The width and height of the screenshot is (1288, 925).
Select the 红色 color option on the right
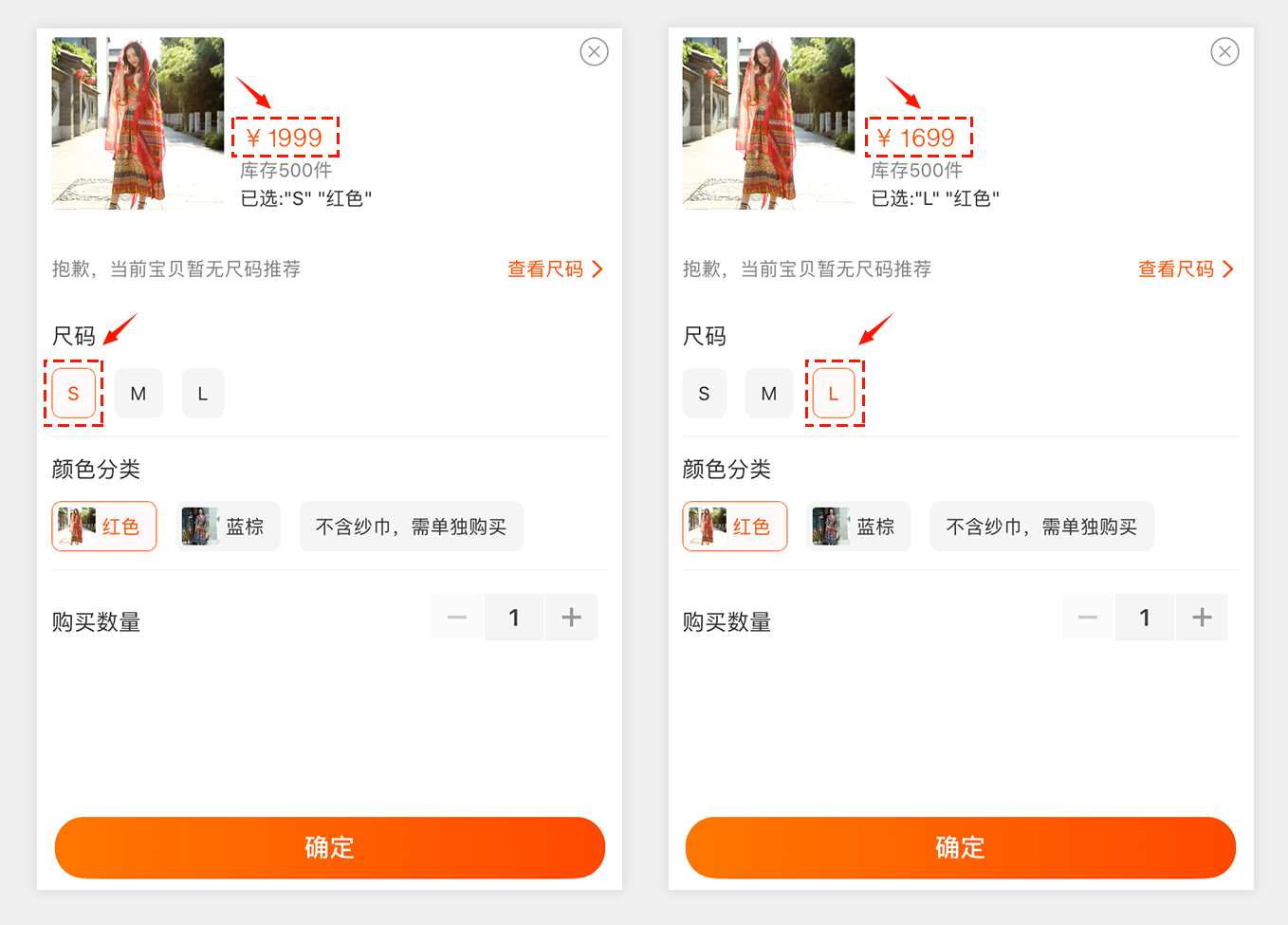click(735, 525)
